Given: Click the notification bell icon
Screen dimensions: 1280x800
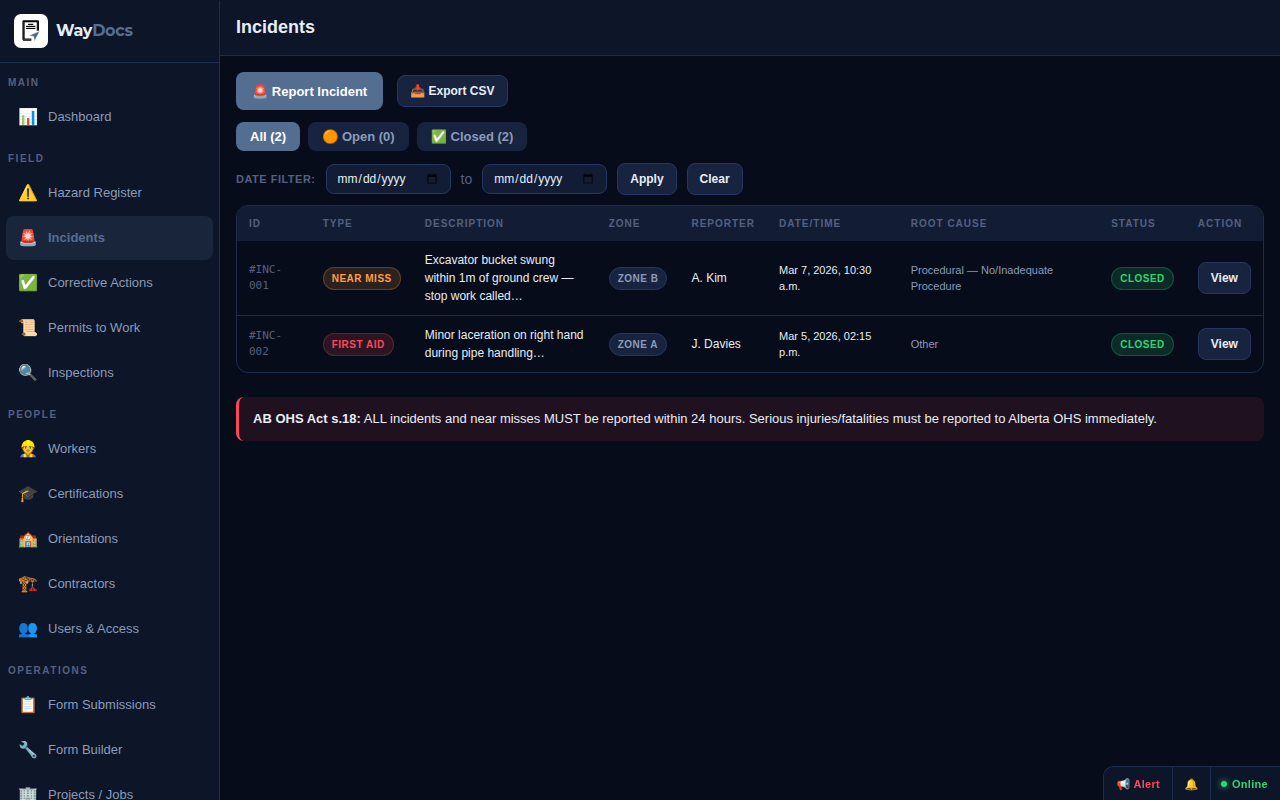Looking at the screenshot, I should click(x=1191, y=784).
